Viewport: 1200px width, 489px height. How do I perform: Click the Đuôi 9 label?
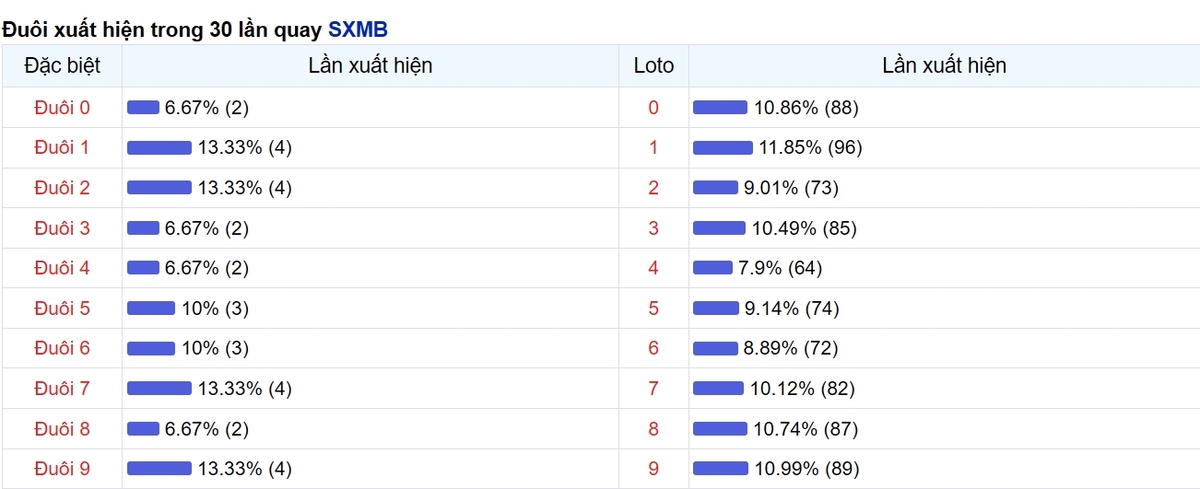(x=62, y=468)
